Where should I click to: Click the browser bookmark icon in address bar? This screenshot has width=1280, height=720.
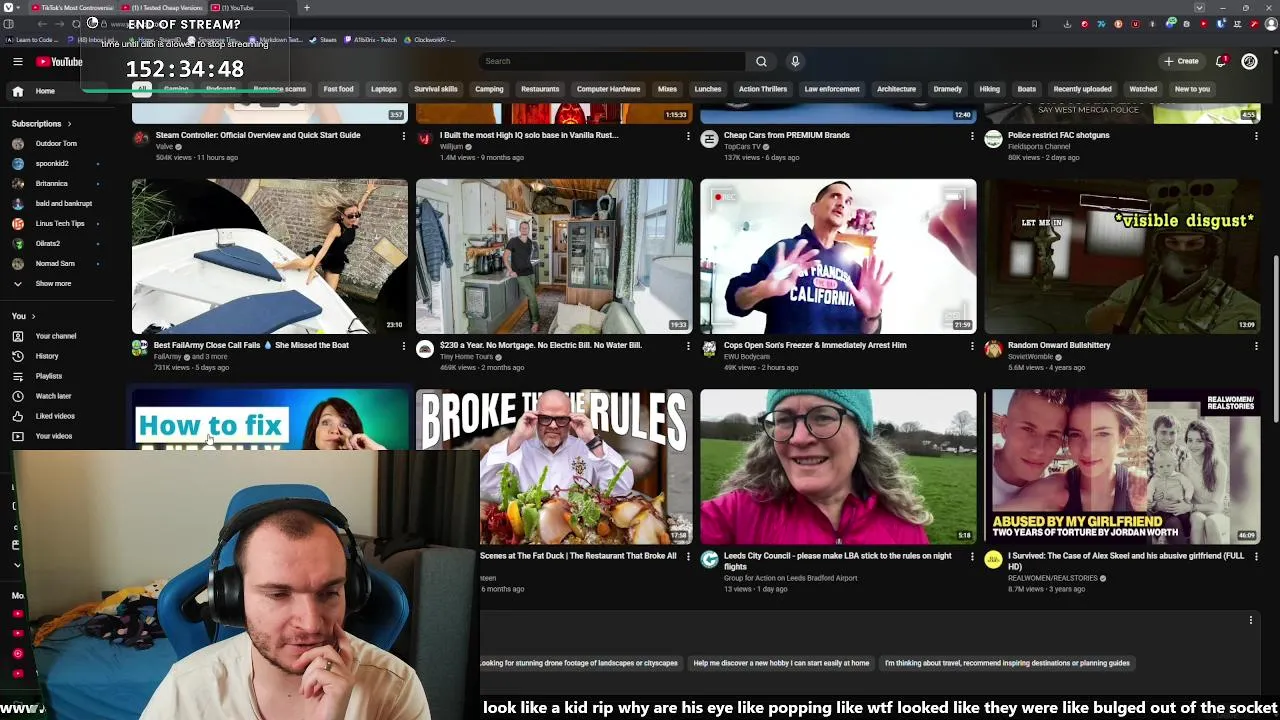pos(1034,24)
